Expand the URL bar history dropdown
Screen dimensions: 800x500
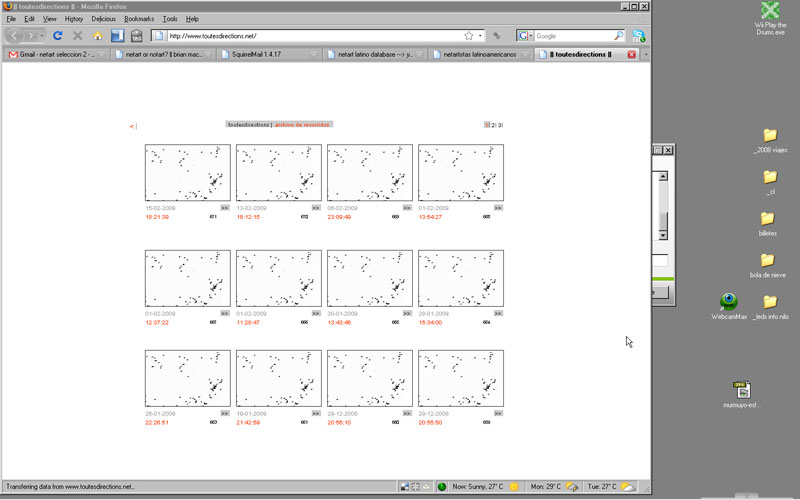(480, 36)
